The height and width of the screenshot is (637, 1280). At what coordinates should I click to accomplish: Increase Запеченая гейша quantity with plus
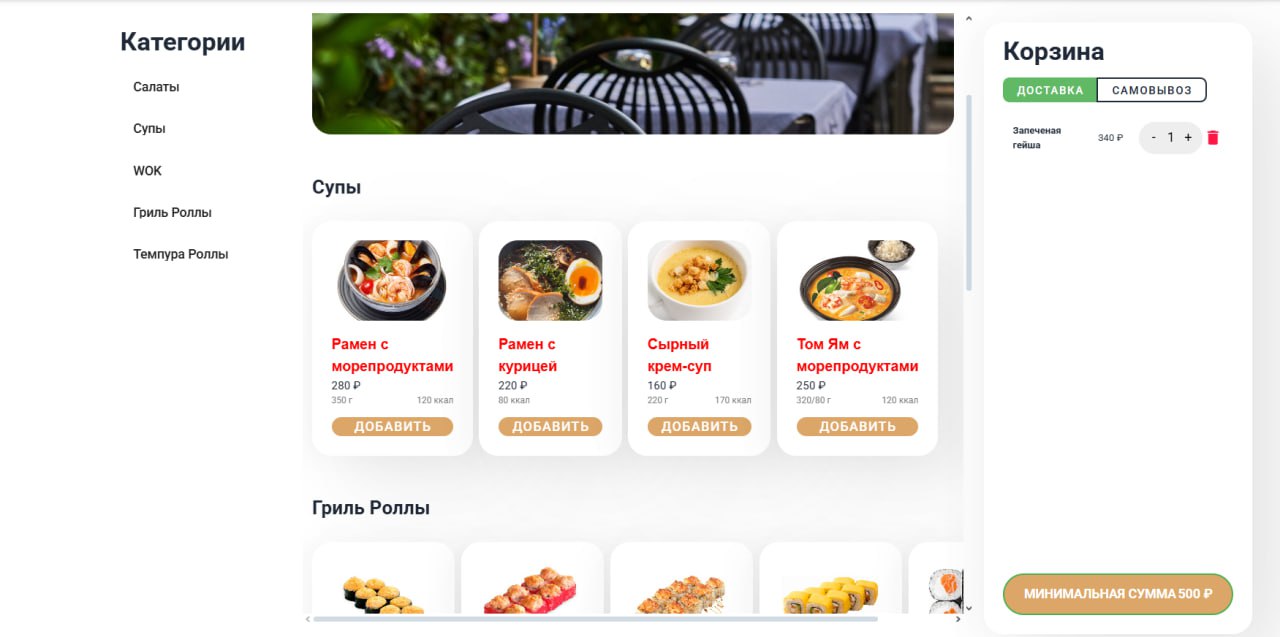click(1188, 138)
